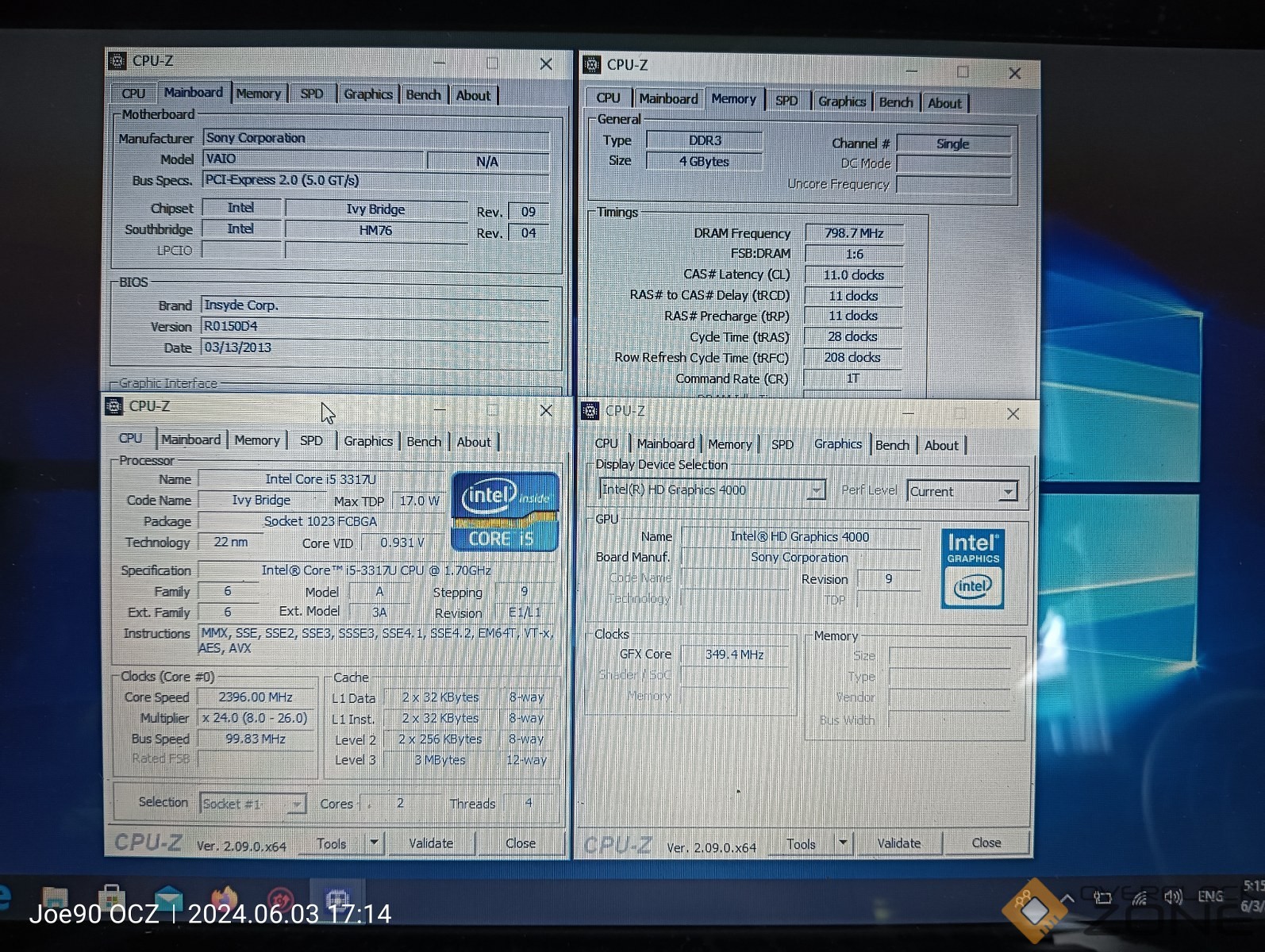
Task: Click the Southbridge value HM76
Action: (x=376, y=230)
